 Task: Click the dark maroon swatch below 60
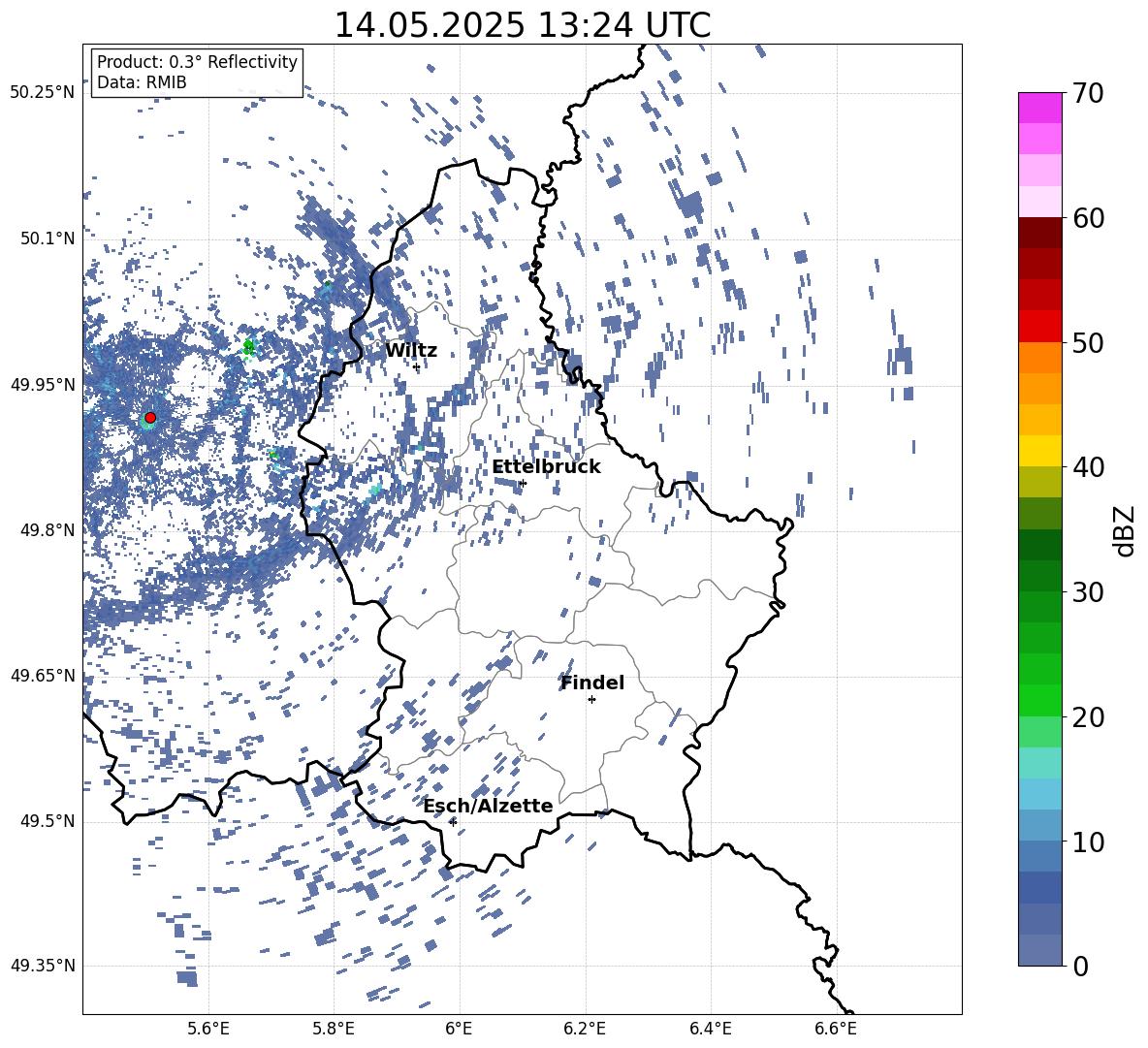[x=1040, y=233]
